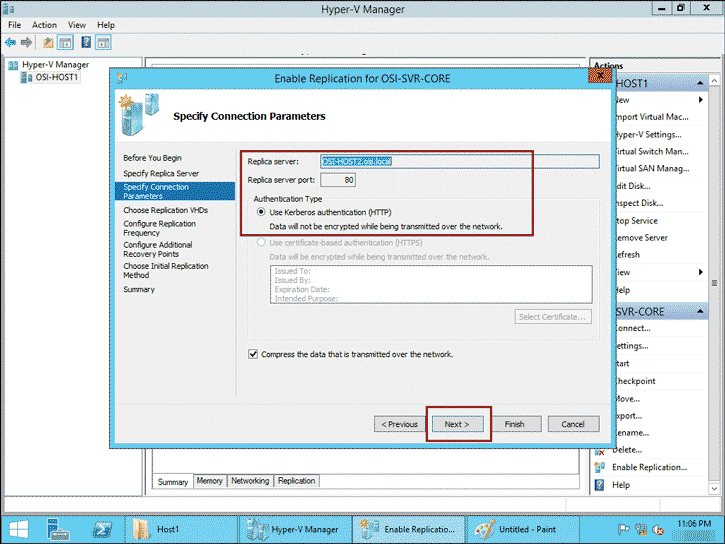Viewport: 725px width, 544px height.
Task: Click the Help toolbar icon
Action: (x=86, y=43)
